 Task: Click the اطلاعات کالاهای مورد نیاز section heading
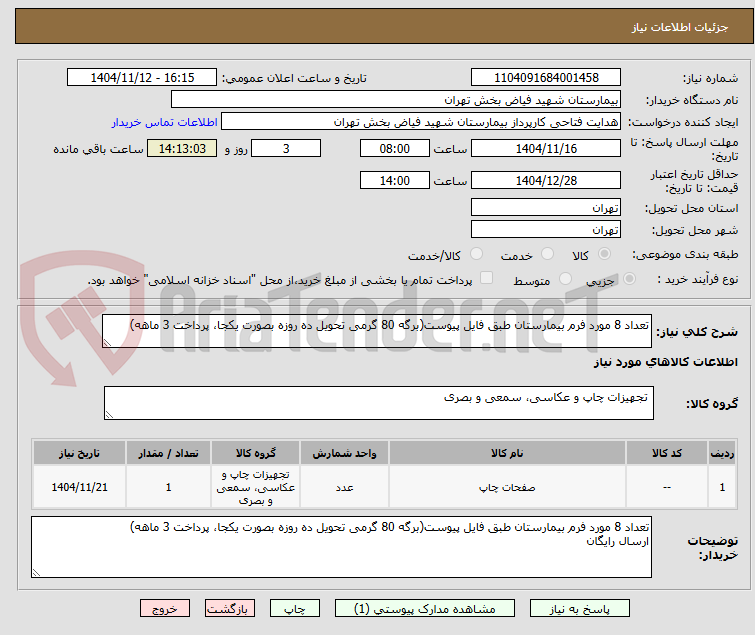665,362
